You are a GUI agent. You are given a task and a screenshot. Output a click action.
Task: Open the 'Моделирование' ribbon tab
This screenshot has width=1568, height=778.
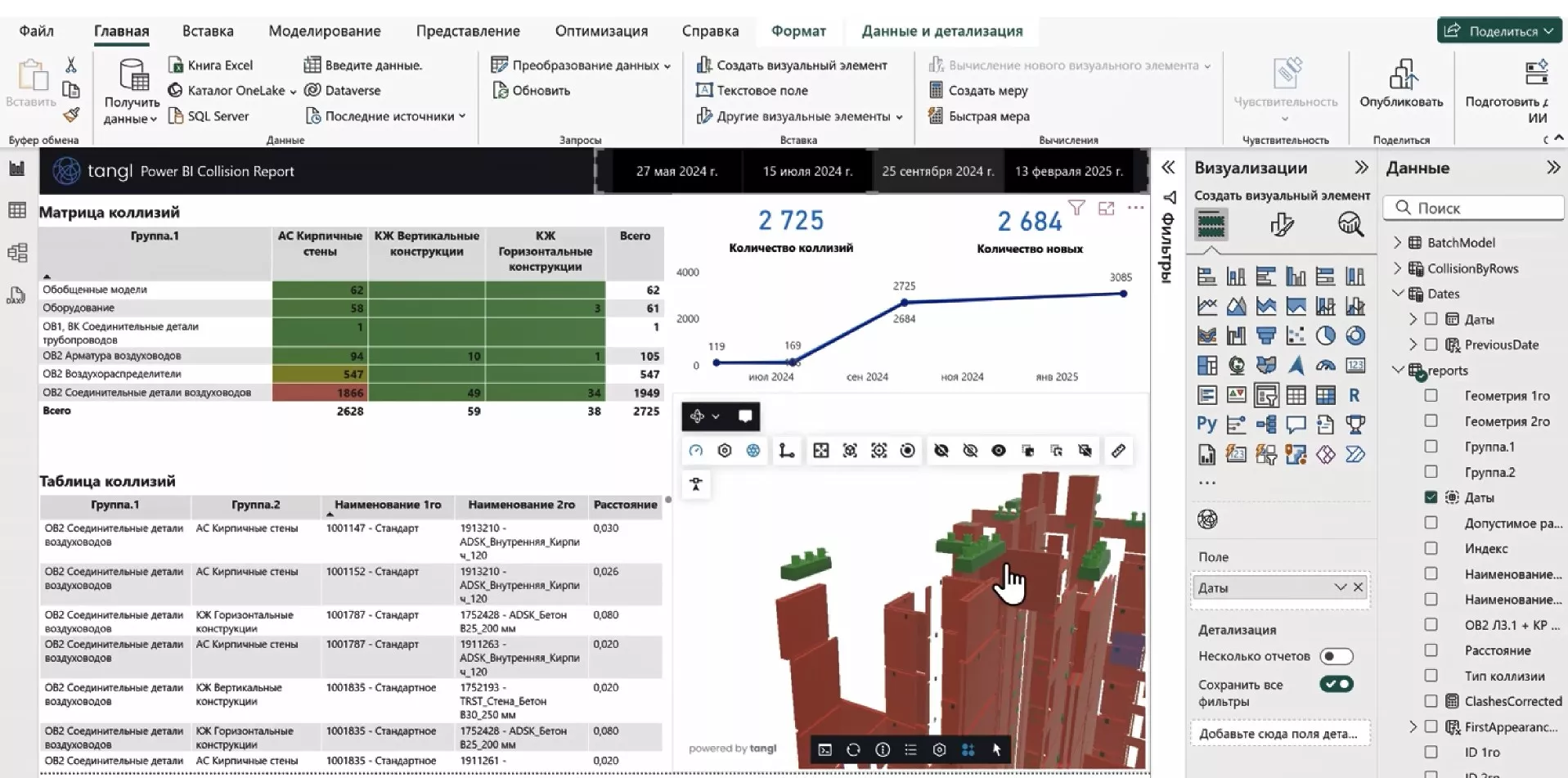click(324, 31)
